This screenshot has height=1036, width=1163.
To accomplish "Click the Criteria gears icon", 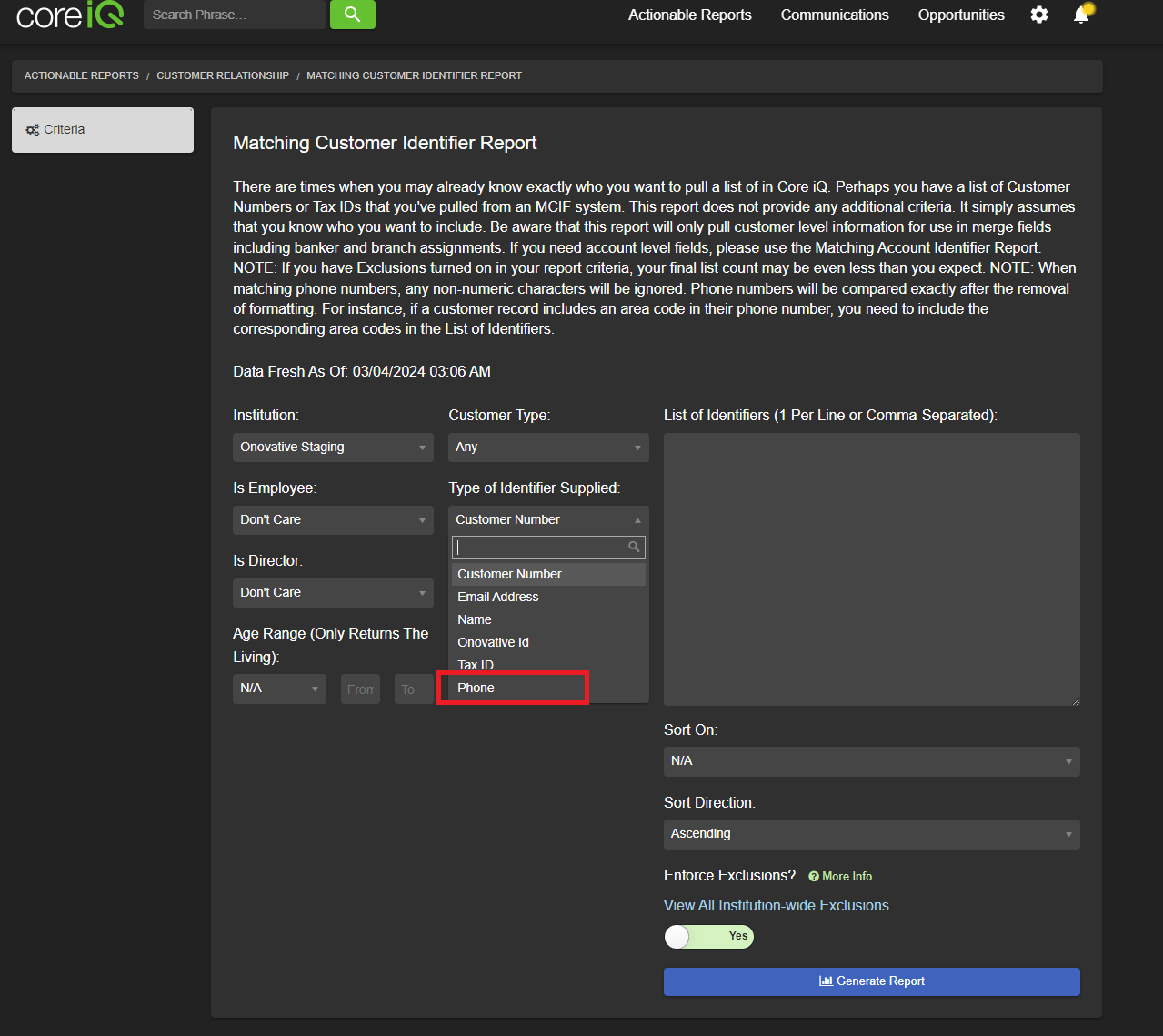I will click(x=33, y=130).
